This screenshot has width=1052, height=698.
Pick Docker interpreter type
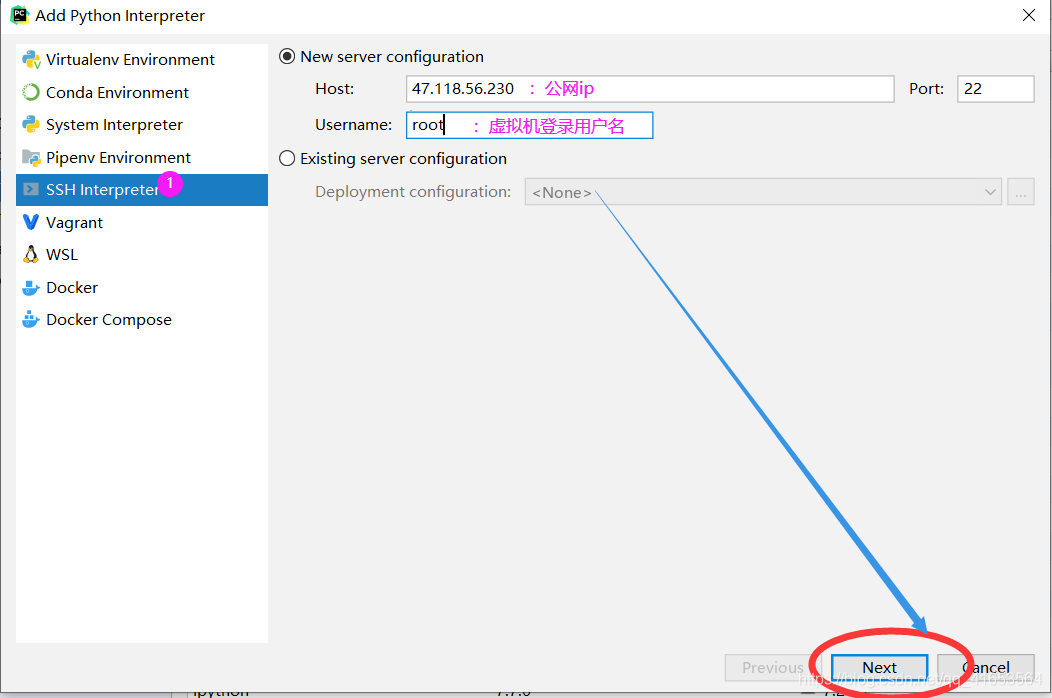pyautogui.click(x=142, y=287)
